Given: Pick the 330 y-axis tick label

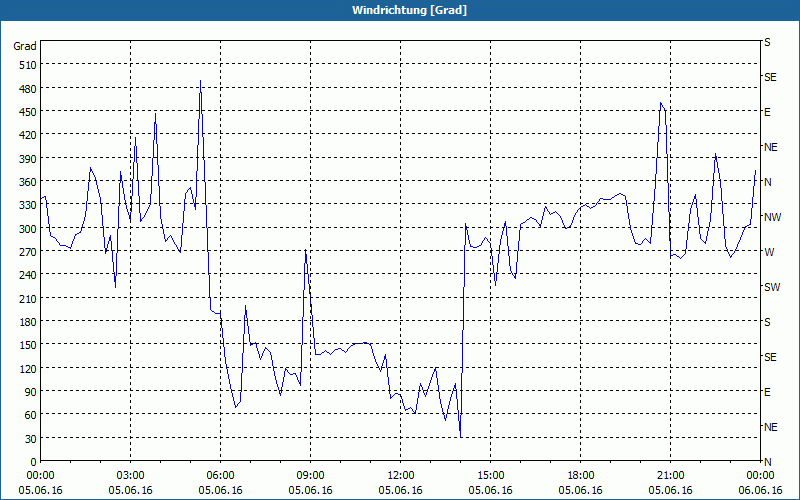Looking at the screenshot, I should click(28, 205).
